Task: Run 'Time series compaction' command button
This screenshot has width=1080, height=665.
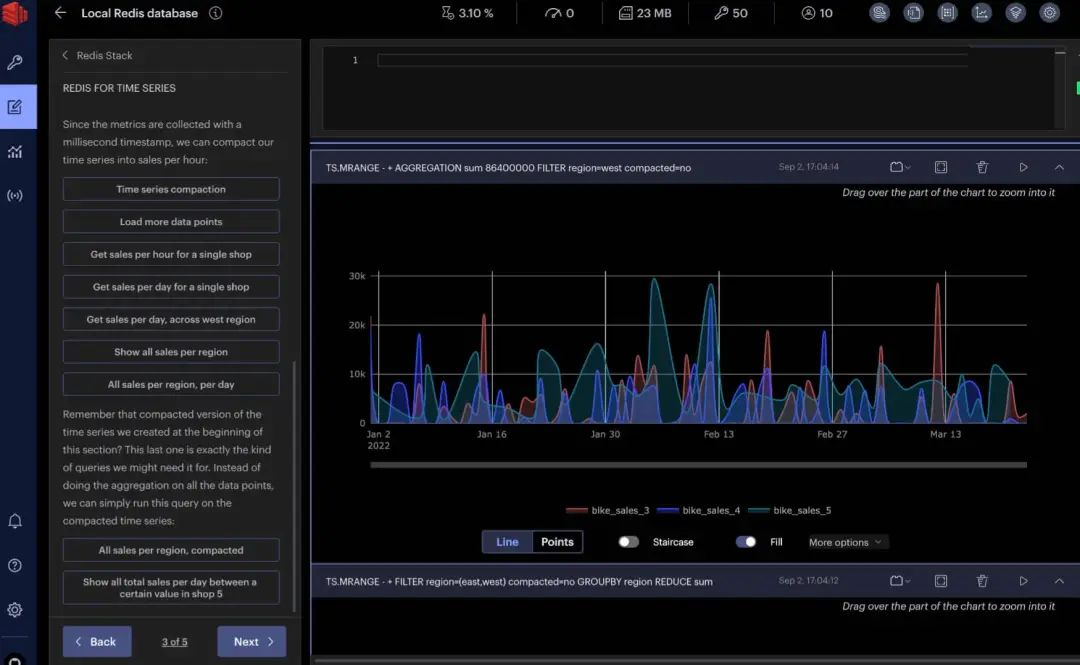Action: [x=171, y=189]
